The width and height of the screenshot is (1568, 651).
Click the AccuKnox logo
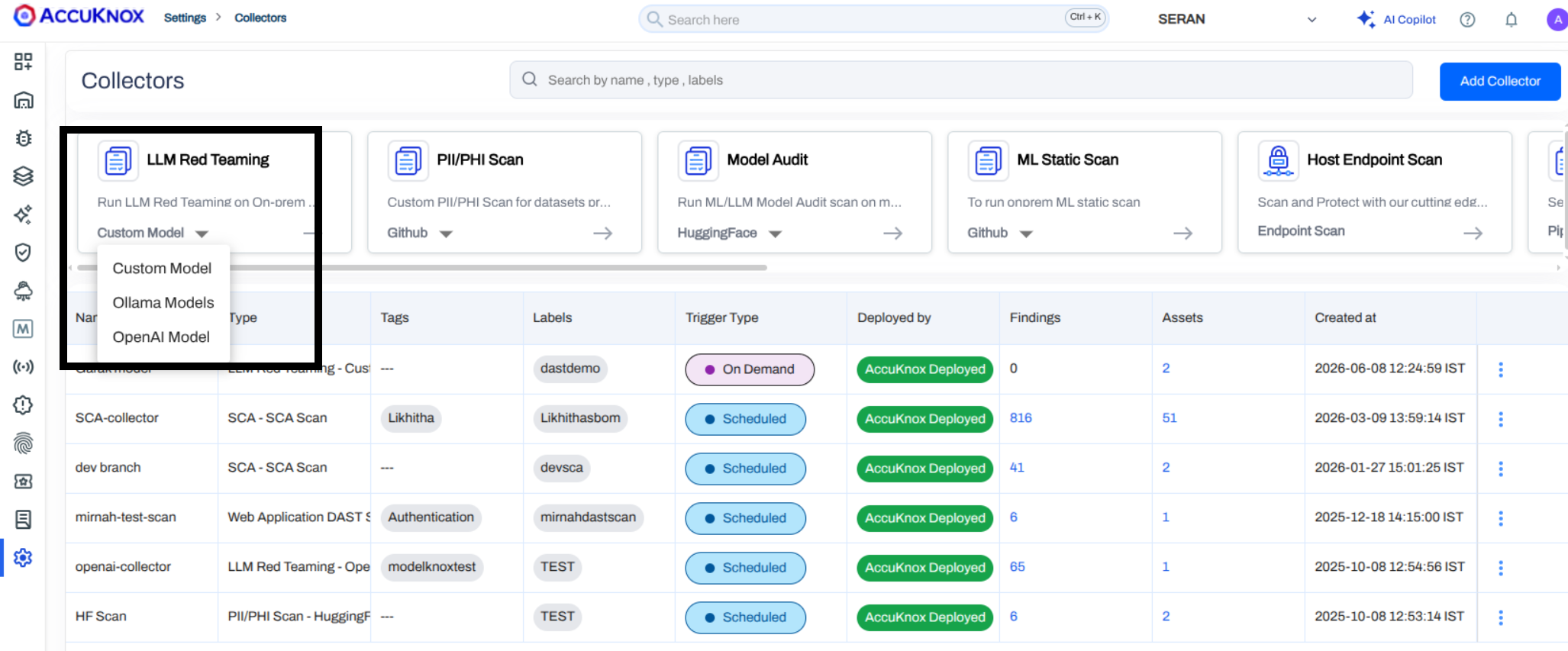(79, 16)
